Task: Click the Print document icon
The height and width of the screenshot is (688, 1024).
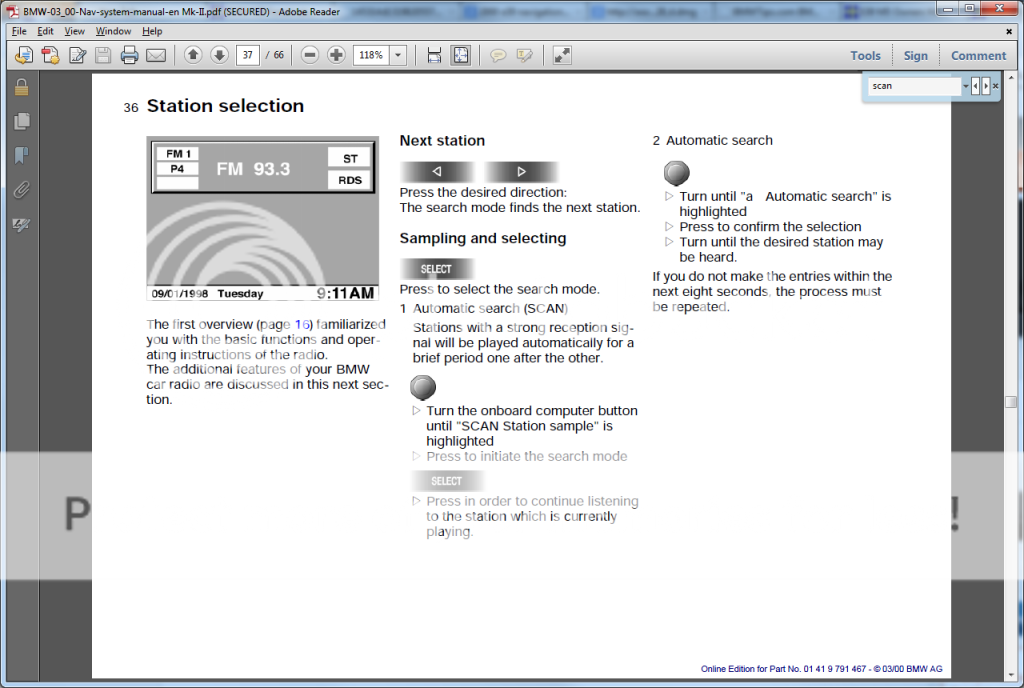Action: point(129,55)
